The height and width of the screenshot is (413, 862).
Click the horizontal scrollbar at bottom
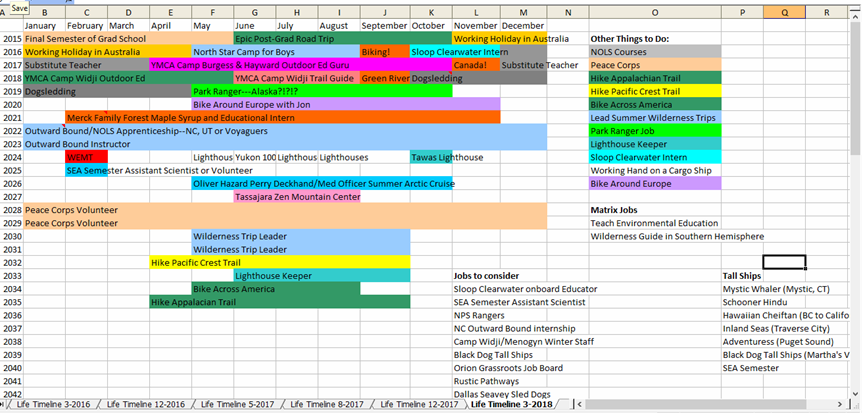coord(700,405)
